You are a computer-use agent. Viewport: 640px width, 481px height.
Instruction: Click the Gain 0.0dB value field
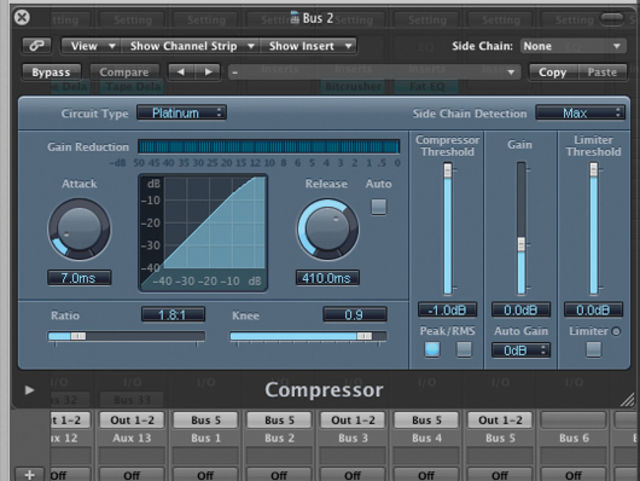(521, 310)
